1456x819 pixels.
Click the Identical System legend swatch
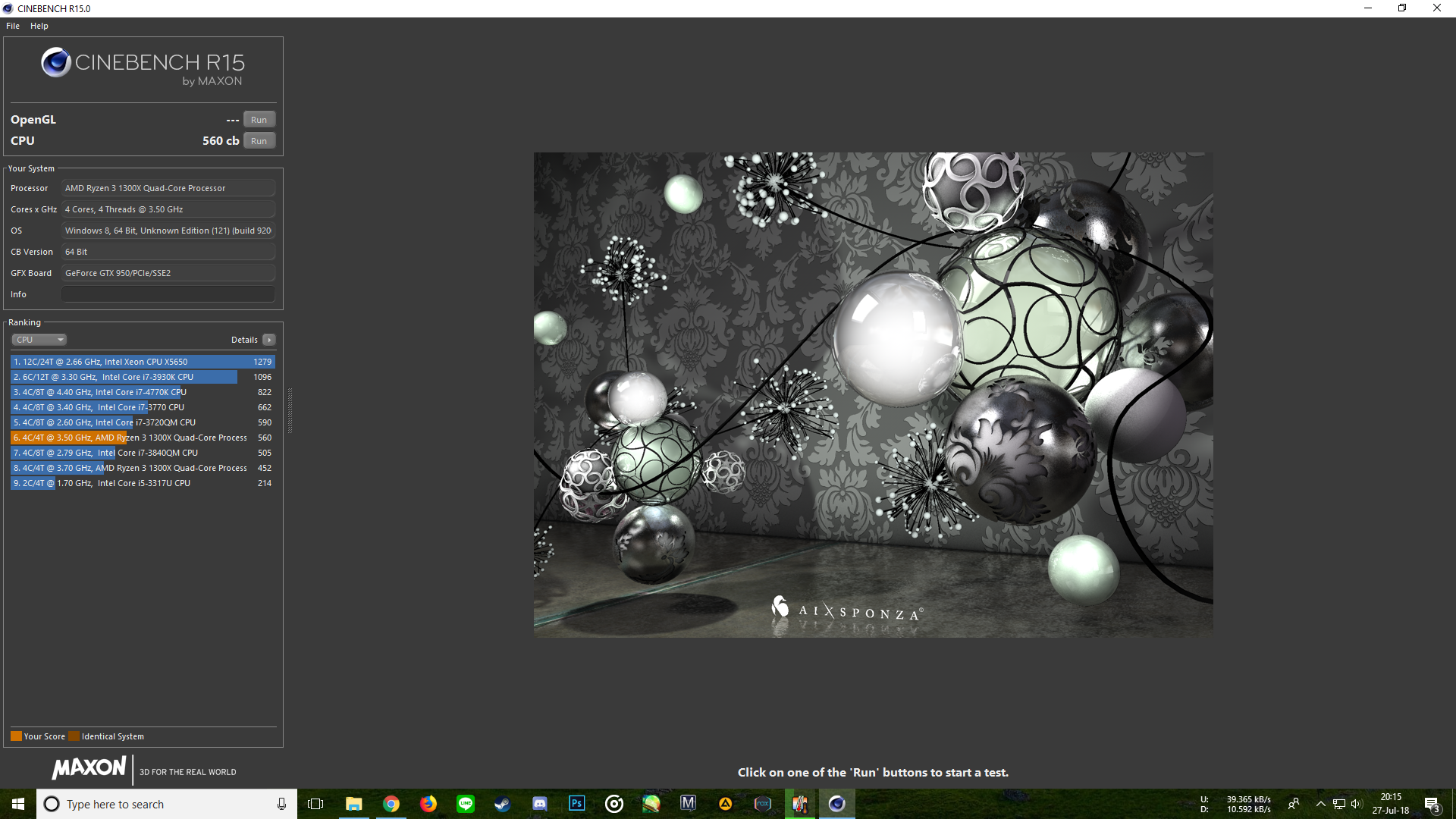(74, 736)
